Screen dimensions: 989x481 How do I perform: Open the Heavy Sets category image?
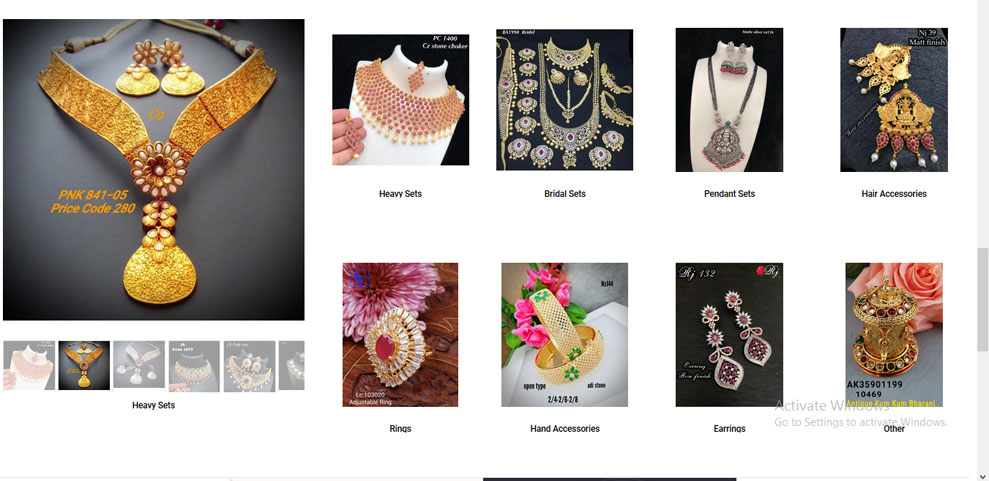401,100
